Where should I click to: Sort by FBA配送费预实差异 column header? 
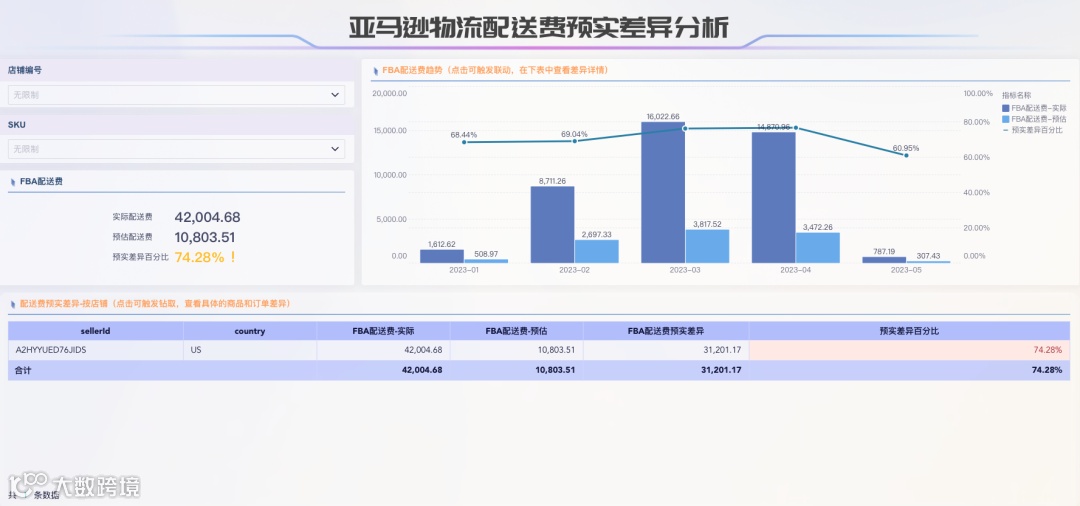pos(666,331)
